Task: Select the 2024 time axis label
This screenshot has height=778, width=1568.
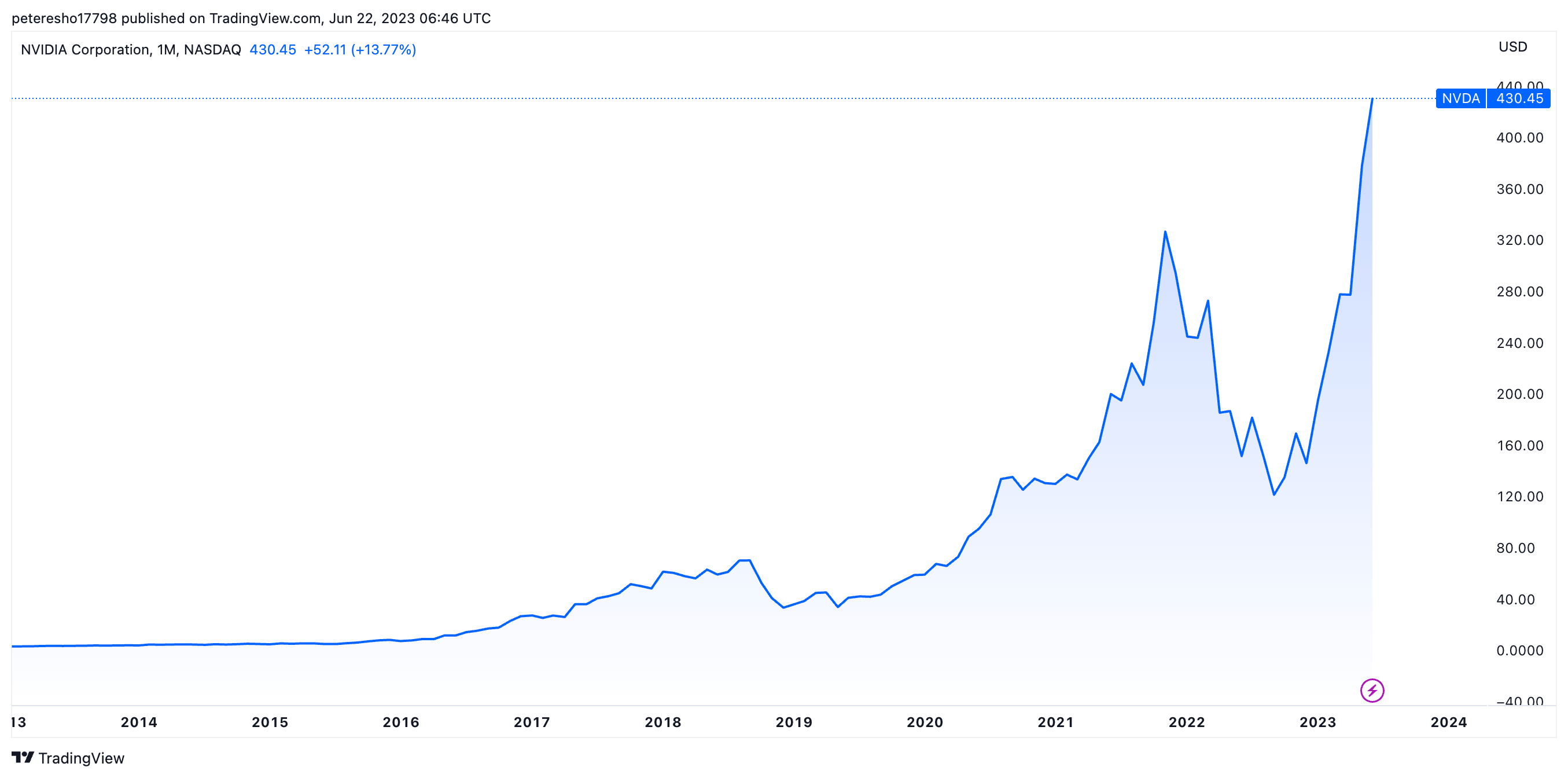Action: pyautogui.click(x=1448, y=722)
